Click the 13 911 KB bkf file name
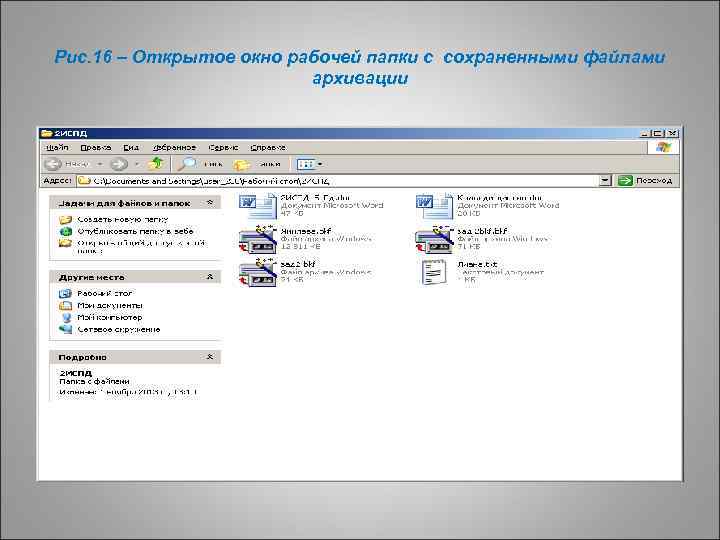The height and width of the screenshot is (540, 720). point(306,231)
